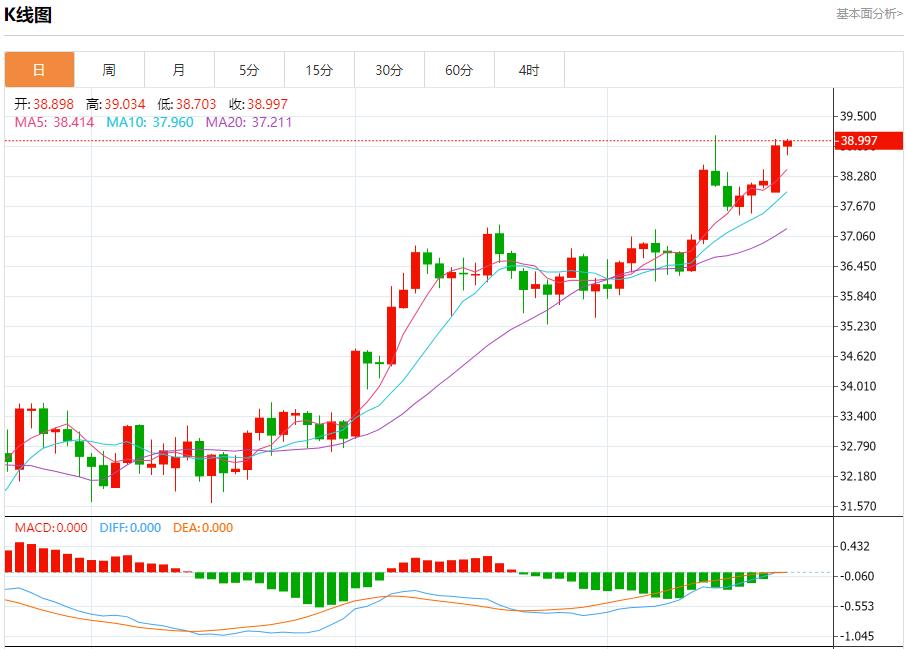Select the 4时 timeframe

[529, 70]
